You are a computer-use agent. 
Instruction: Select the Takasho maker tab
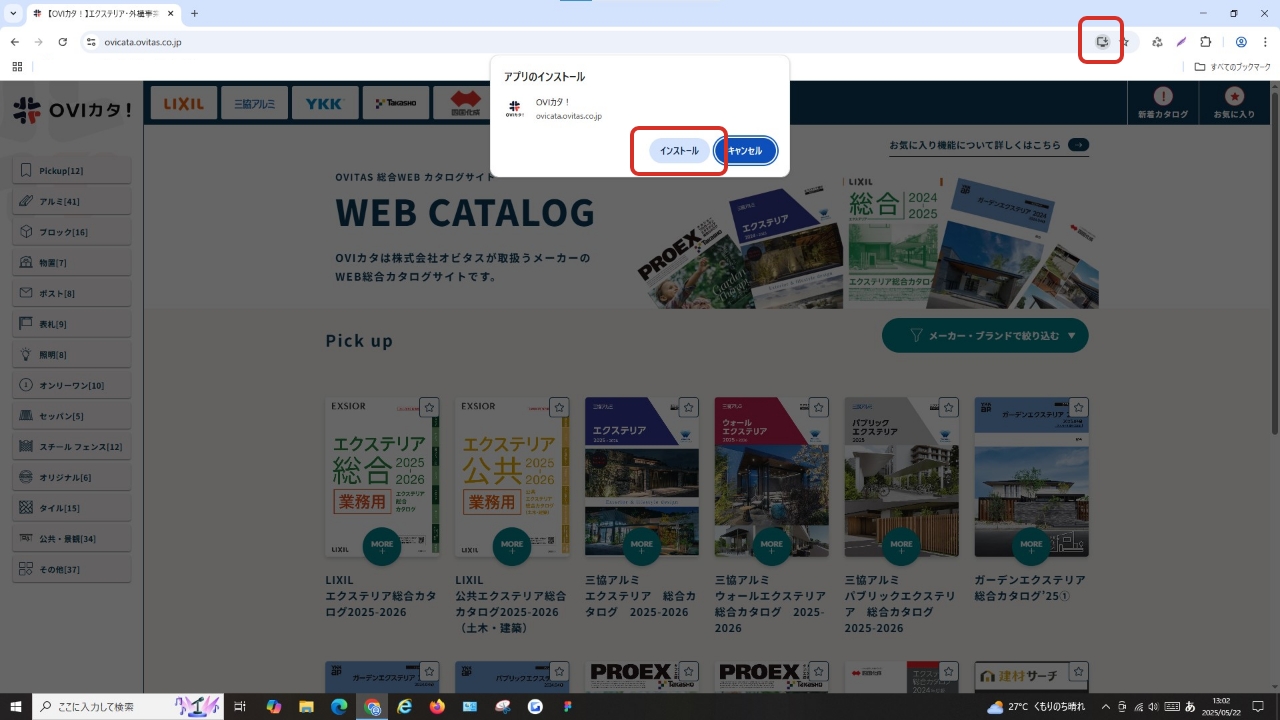point(396,103)
